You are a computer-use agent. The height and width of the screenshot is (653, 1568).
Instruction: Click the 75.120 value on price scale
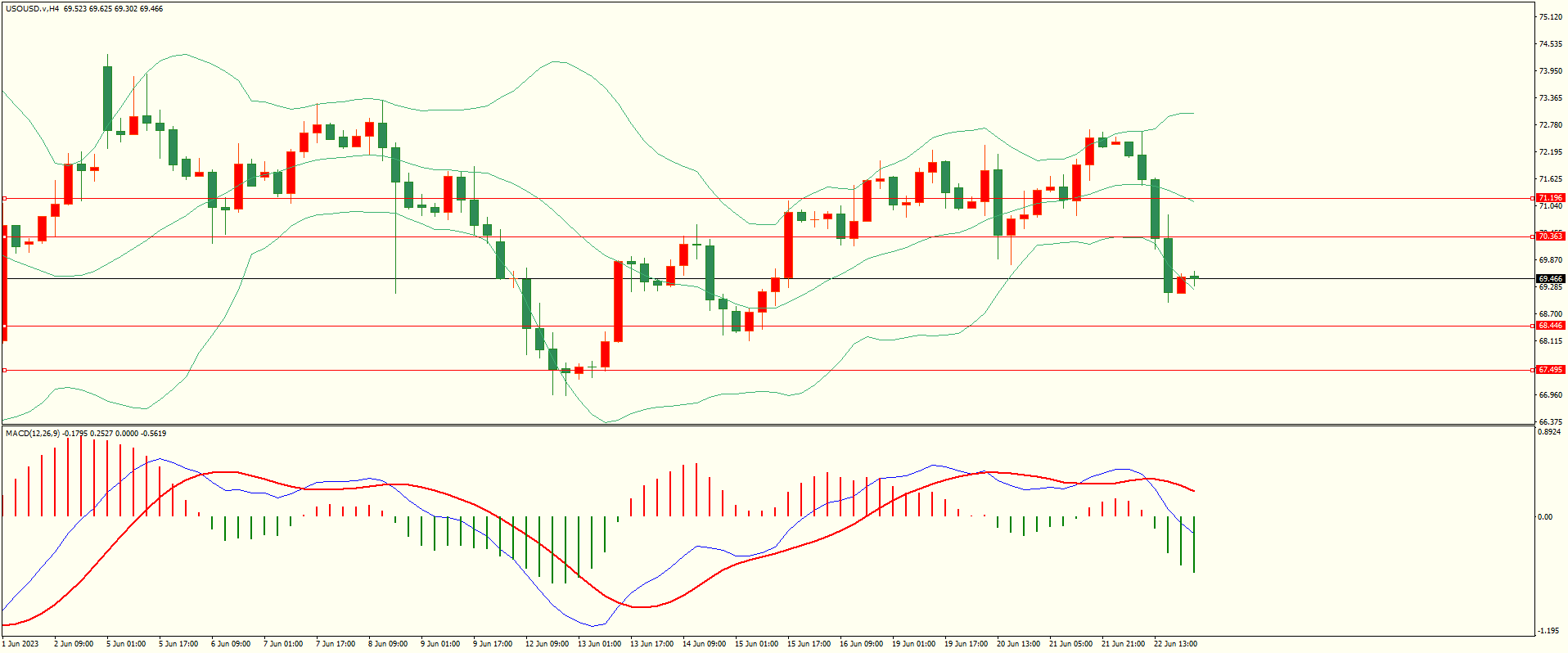coord(1549,17)
